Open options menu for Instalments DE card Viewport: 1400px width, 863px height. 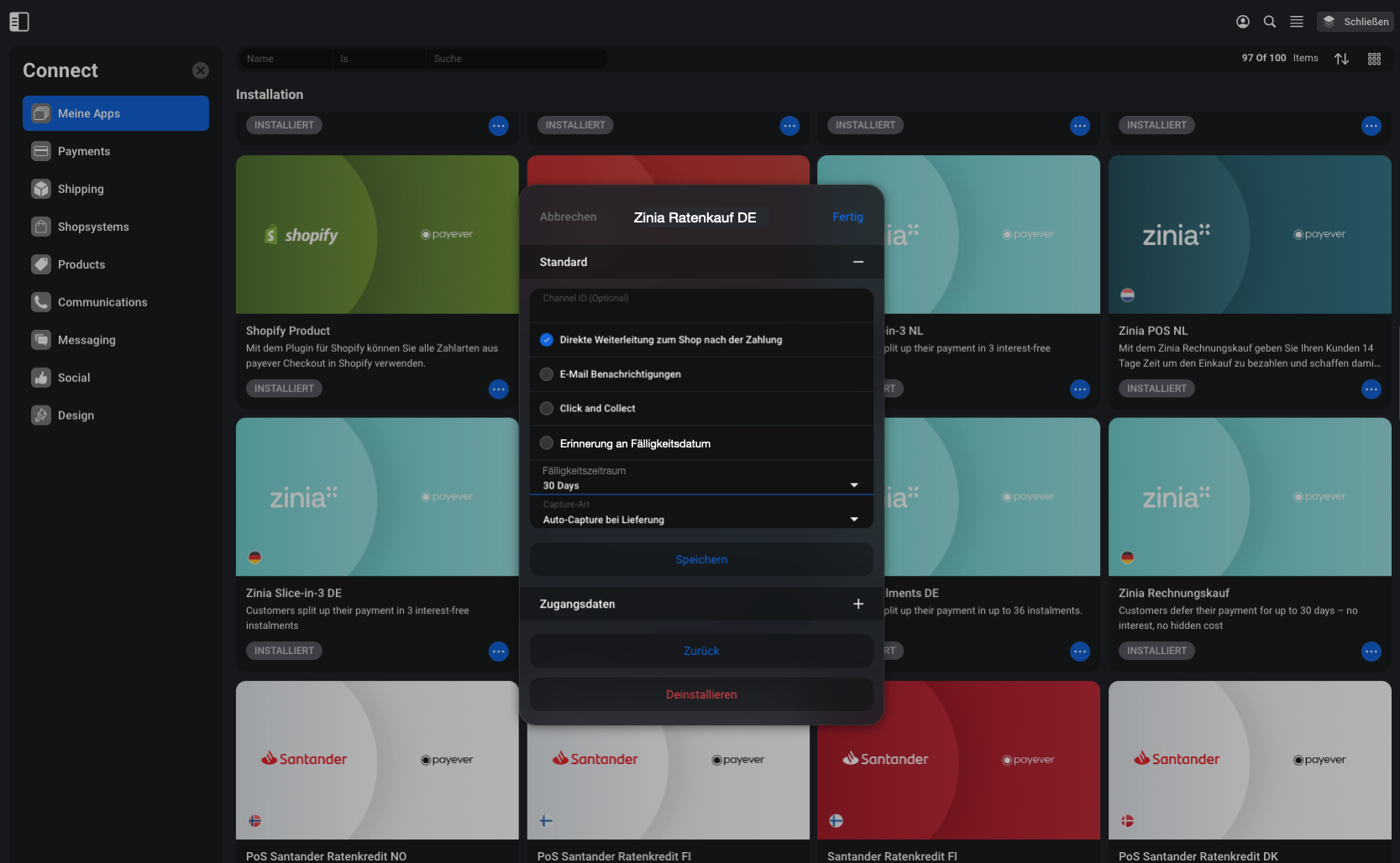point(1080,651)
